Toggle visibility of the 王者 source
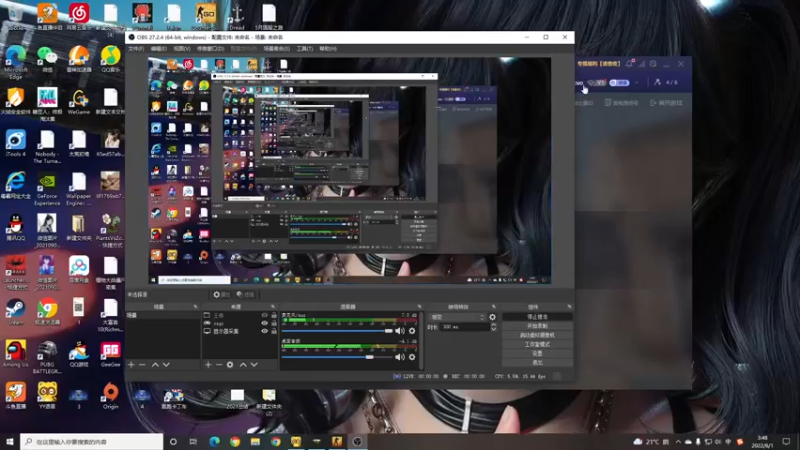Viewport: 800px width, 450px height. [264, 316]
